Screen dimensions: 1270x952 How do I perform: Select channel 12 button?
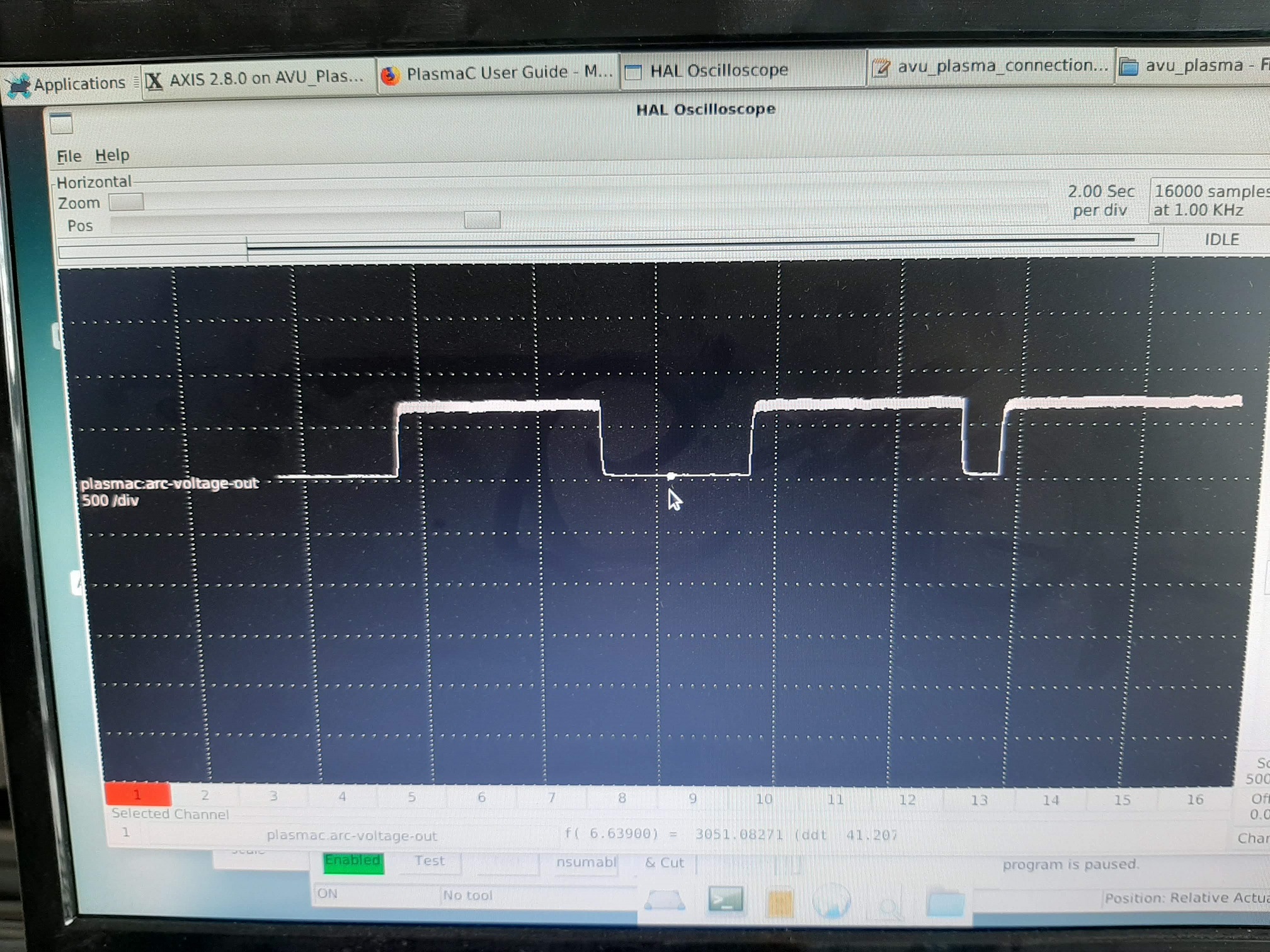907,800
